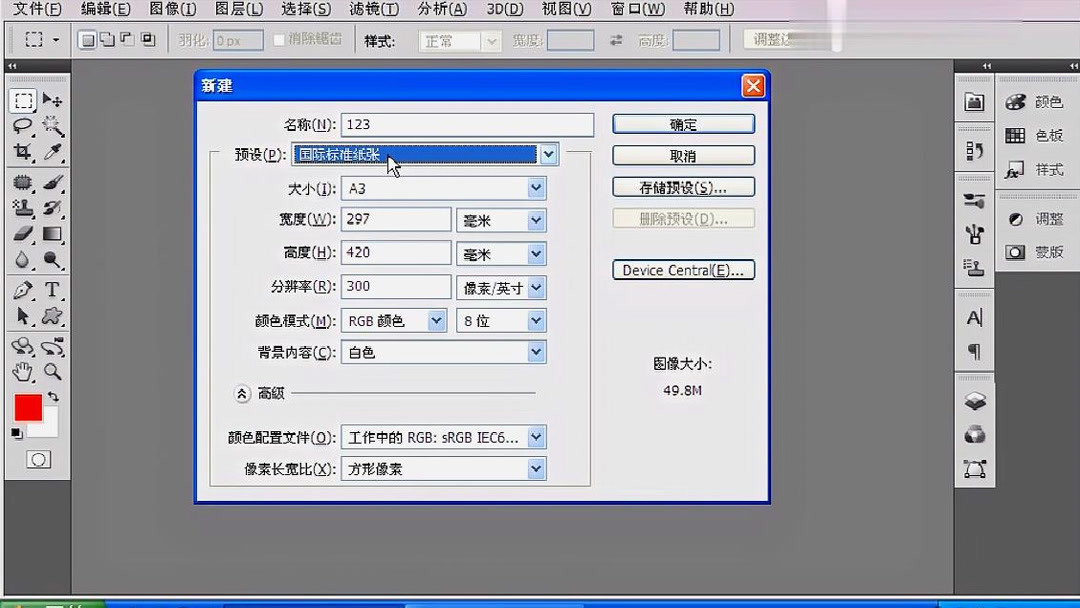Image resolution: width=1080 pixels, height=608 pixels.
Task: Click the red foreground color swatch
Action: tap(30, 406)
